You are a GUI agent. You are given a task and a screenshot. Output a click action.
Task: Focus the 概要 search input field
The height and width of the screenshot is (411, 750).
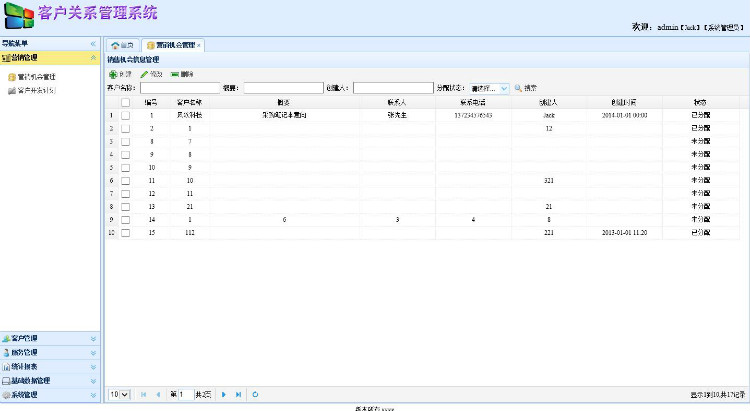coord(284,88)
